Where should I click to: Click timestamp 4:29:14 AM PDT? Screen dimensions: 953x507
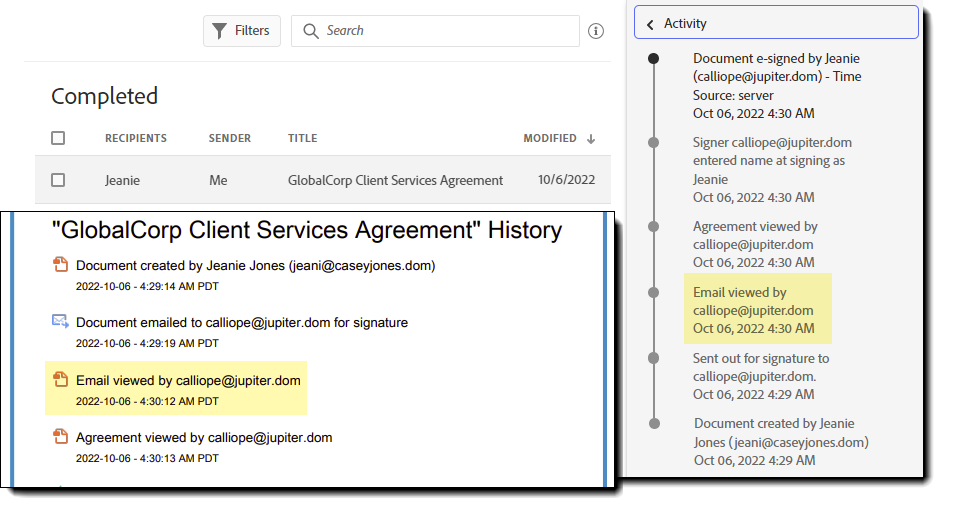coord(147,286)
